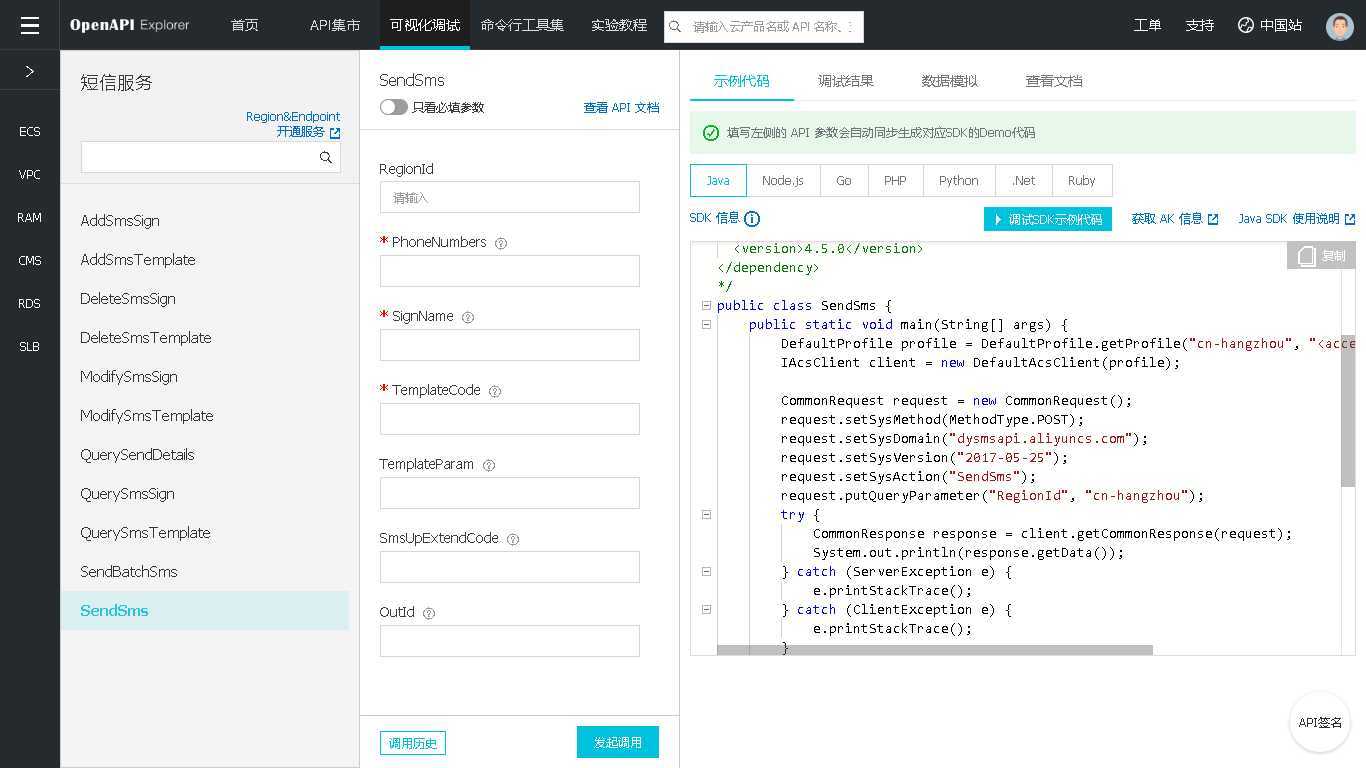Select the .Net language tab

pos(1023,181)
